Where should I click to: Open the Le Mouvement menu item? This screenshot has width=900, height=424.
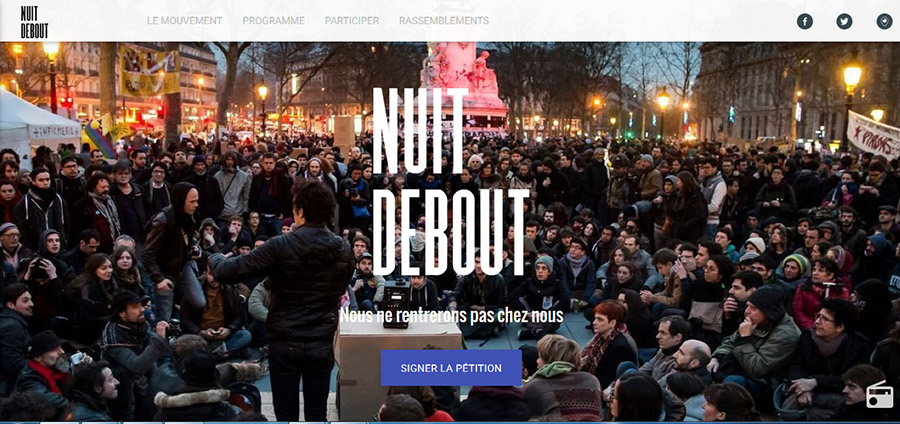pos(185,21)
